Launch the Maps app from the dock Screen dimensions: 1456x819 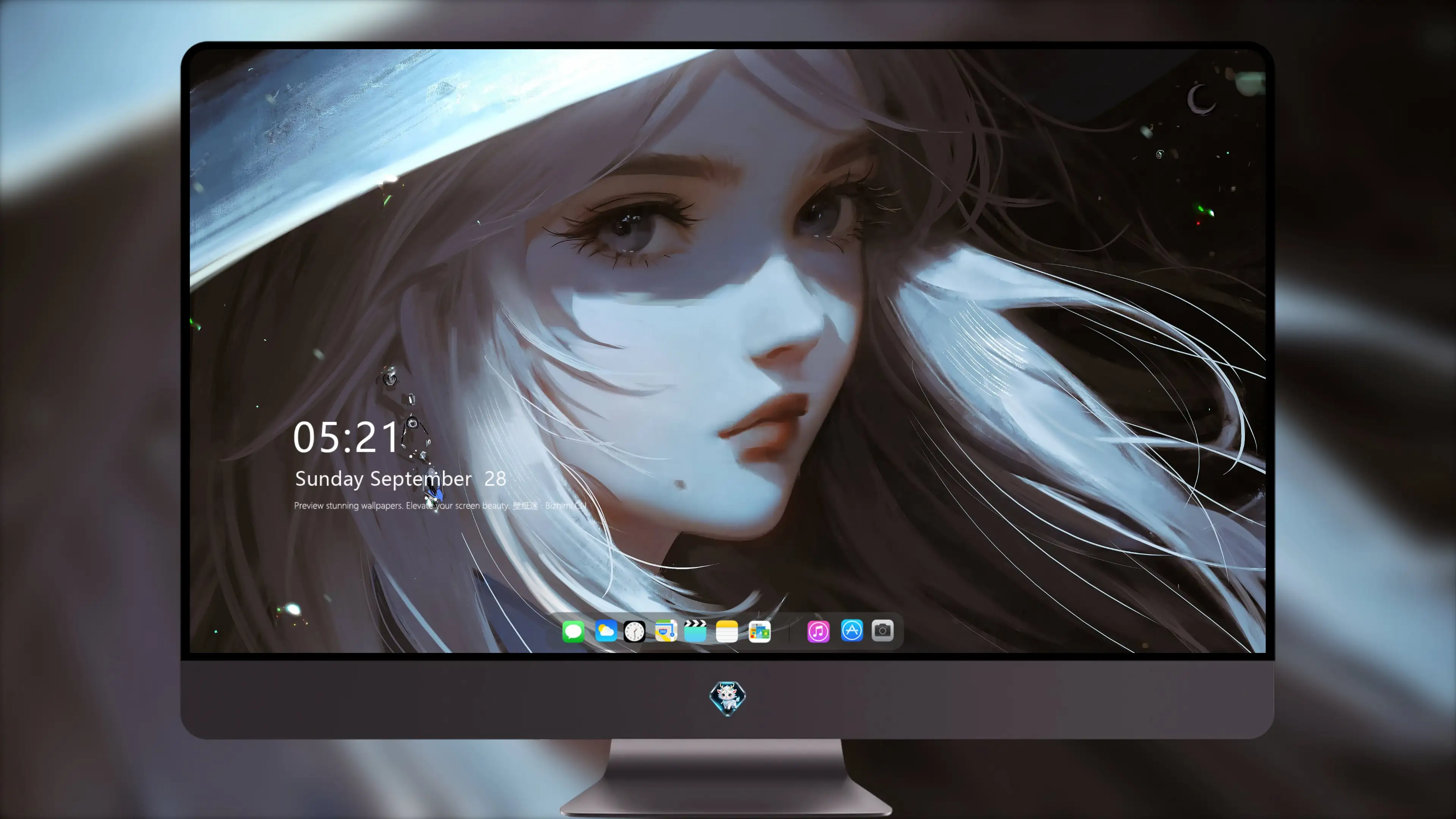point(666,631)
